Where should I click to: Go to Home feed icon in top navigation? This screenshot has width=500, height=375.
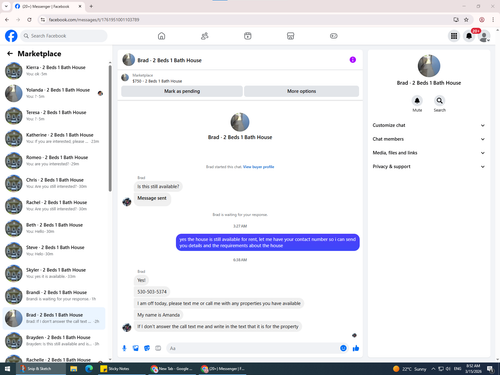[161, 36]
